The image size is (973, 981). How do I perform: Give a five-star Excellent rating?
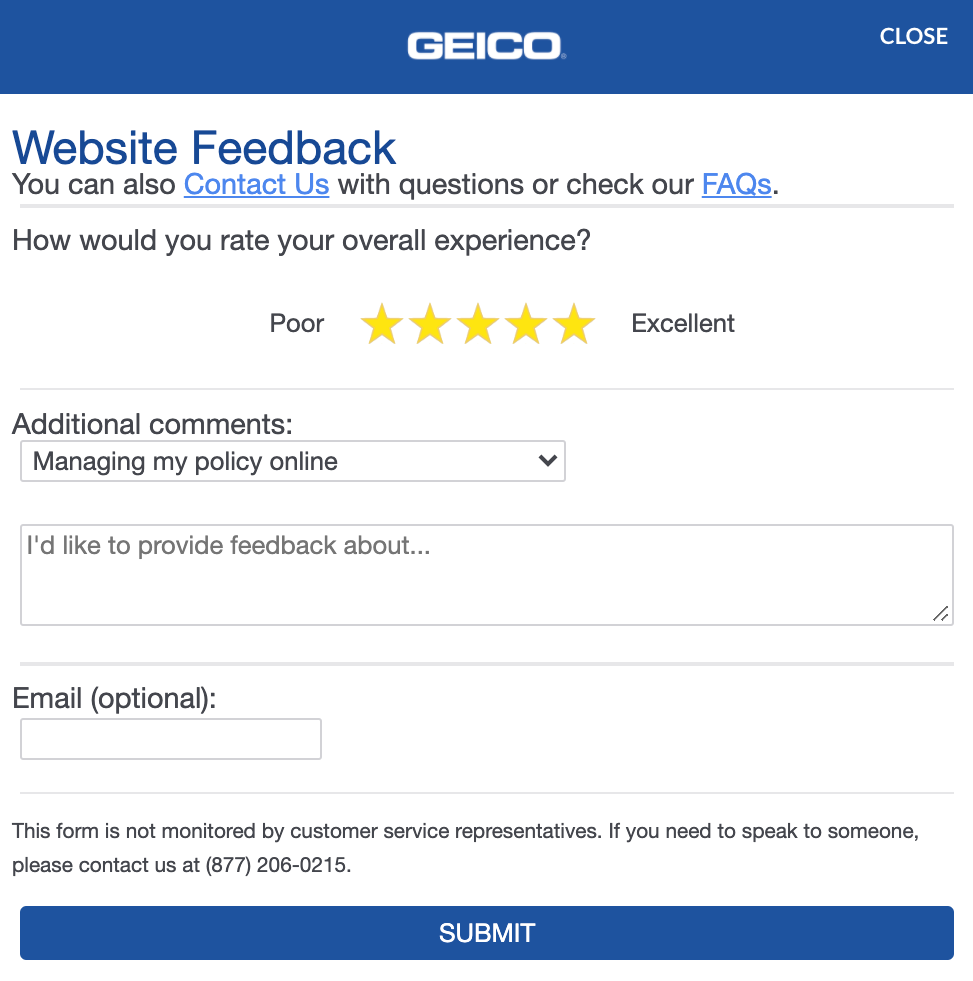(x=574, y=325)
